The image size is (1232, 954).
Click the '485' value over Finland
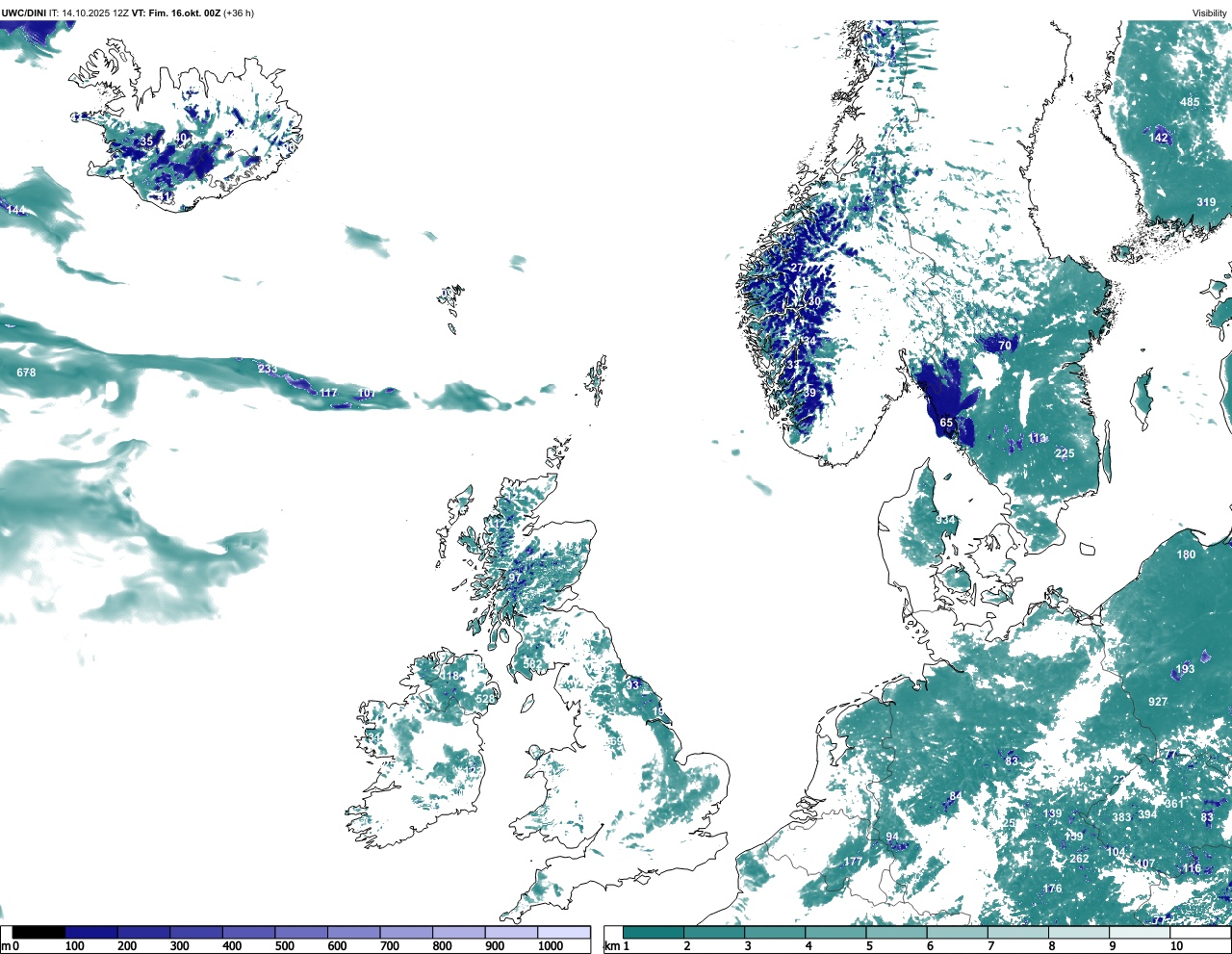(1191, 102)
